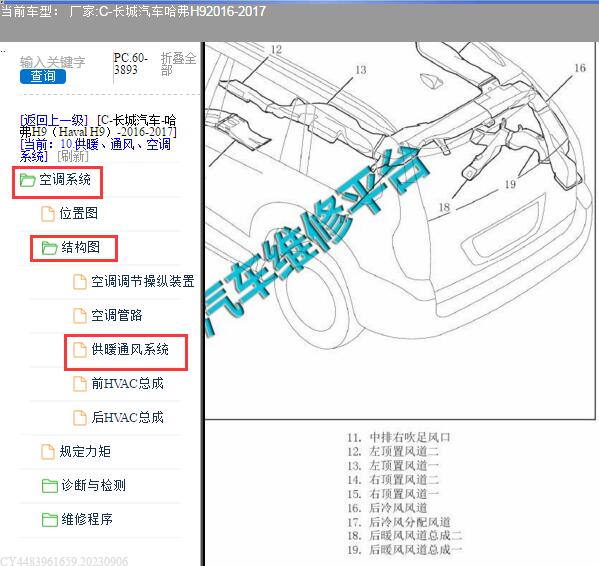Open the 空调管路 page

point(117,315)
